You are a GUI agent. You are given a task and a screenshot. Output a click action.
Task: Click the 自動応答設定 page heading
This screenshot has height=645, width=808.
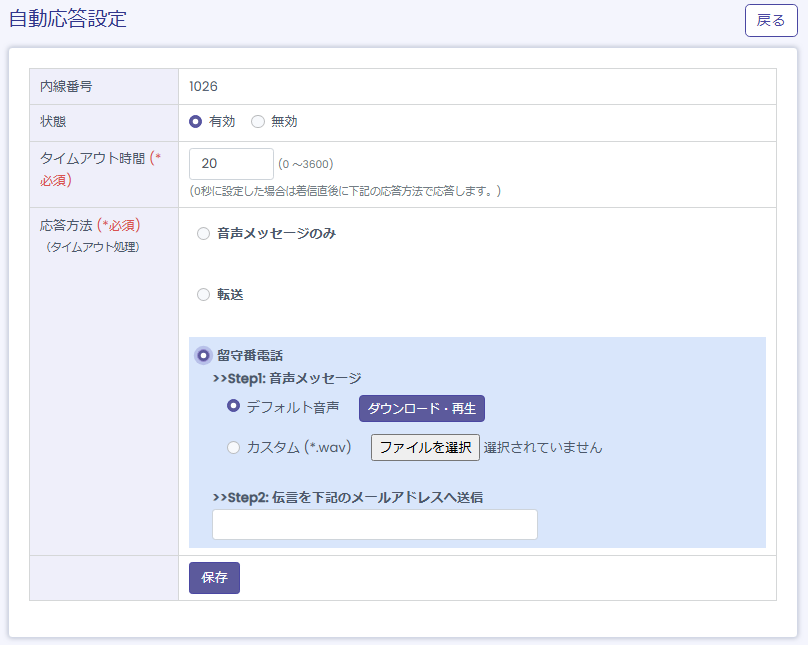pyautogui.click(x=68, y=19)
